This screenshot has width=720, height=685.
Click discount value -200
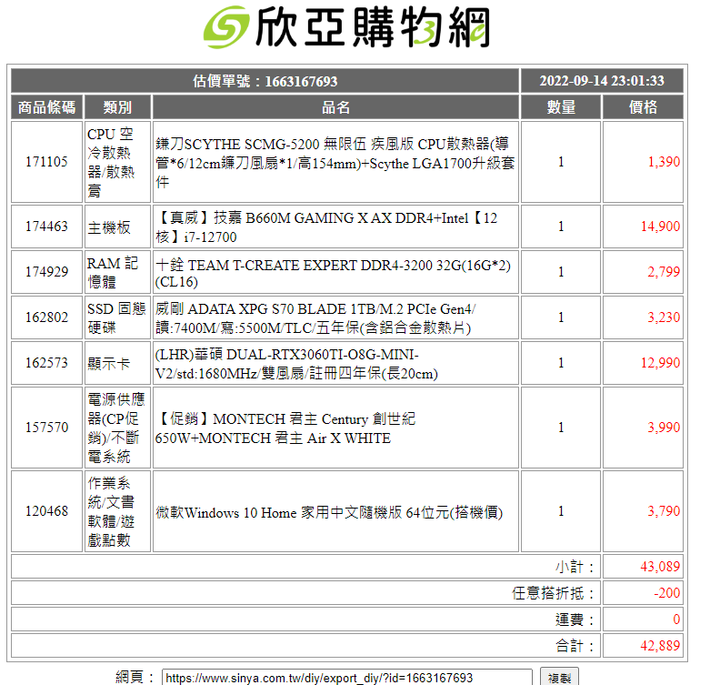pyautogui.click(x=667, y=593)
